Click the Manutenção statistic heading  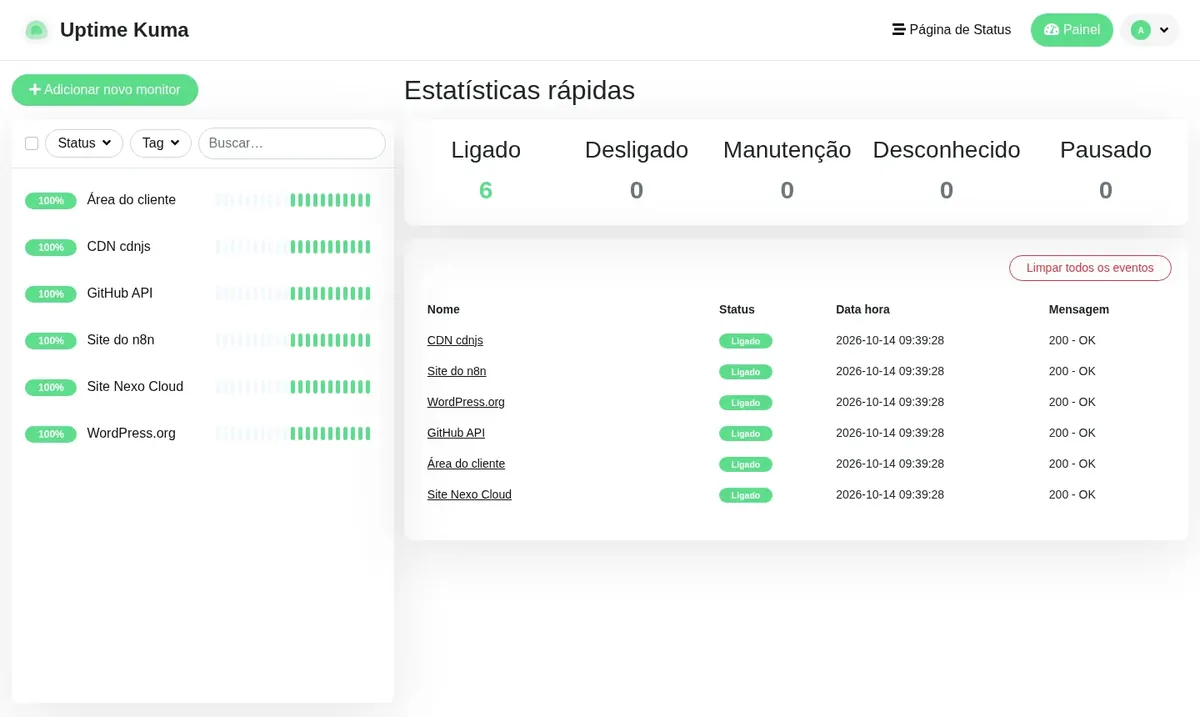click(x=787, y=150)
